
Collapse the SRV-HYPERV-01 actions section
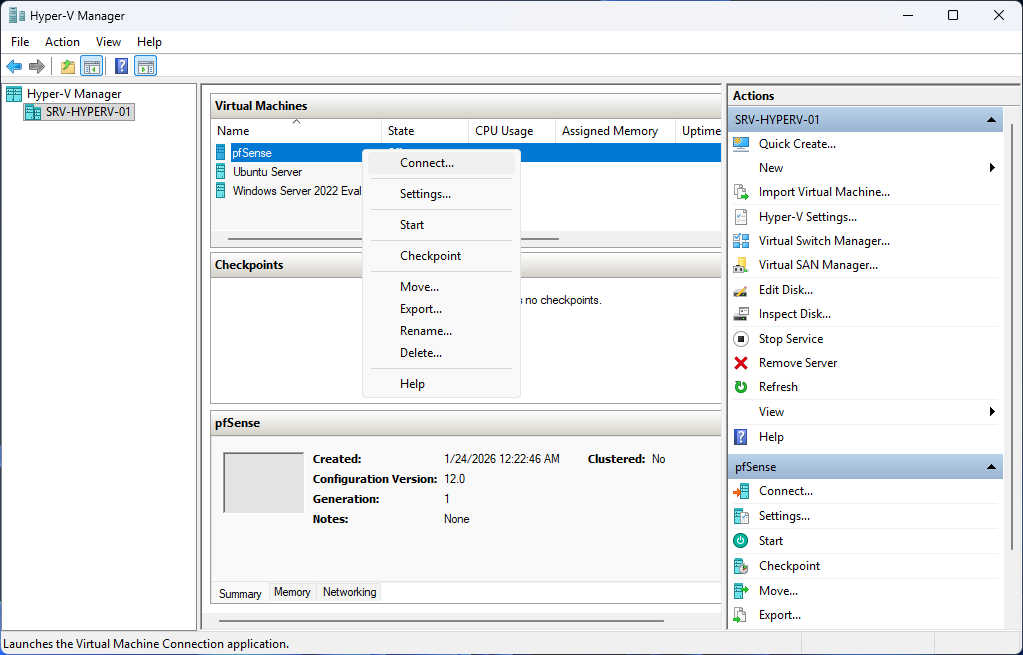991,120
